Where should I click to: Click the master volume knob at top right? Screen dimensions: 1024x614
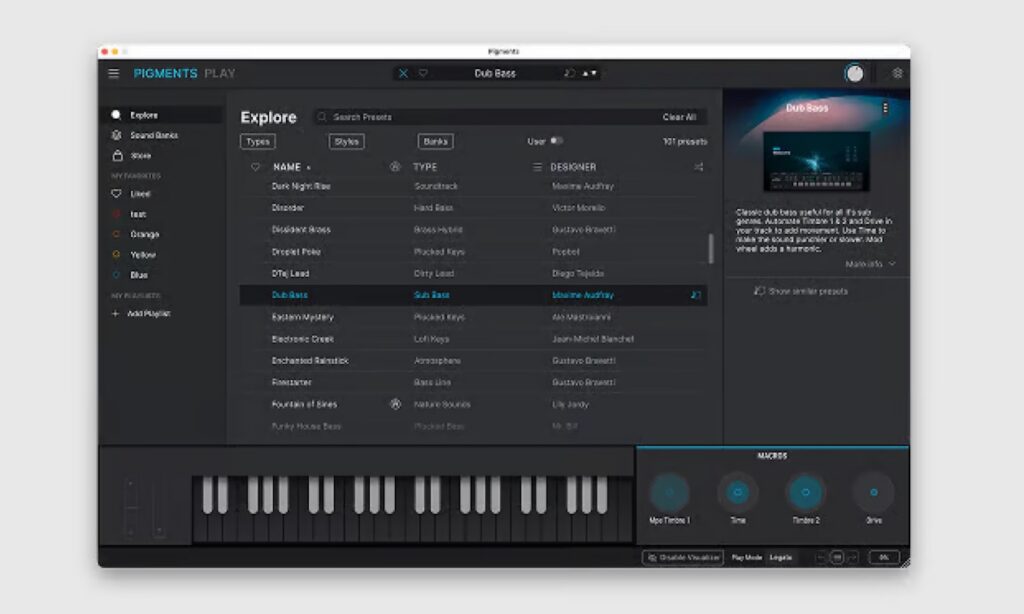click(854, 73)
